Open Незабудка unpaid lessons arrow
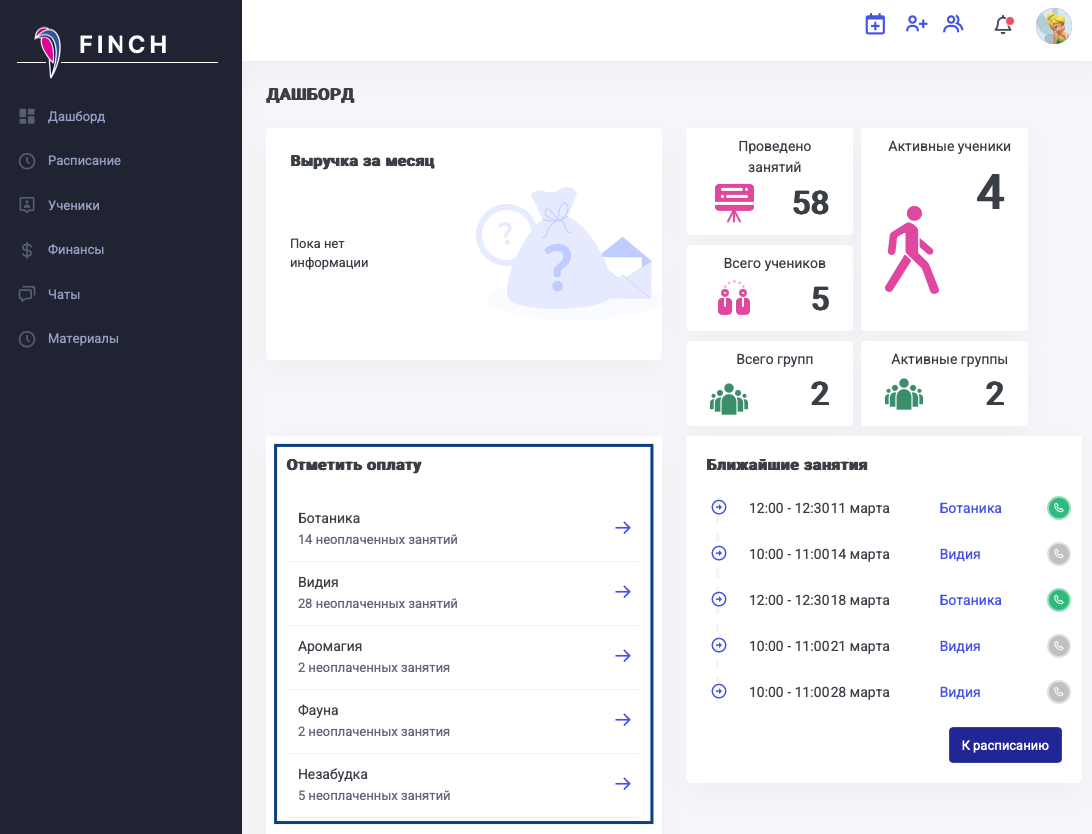 click(623, 784)
